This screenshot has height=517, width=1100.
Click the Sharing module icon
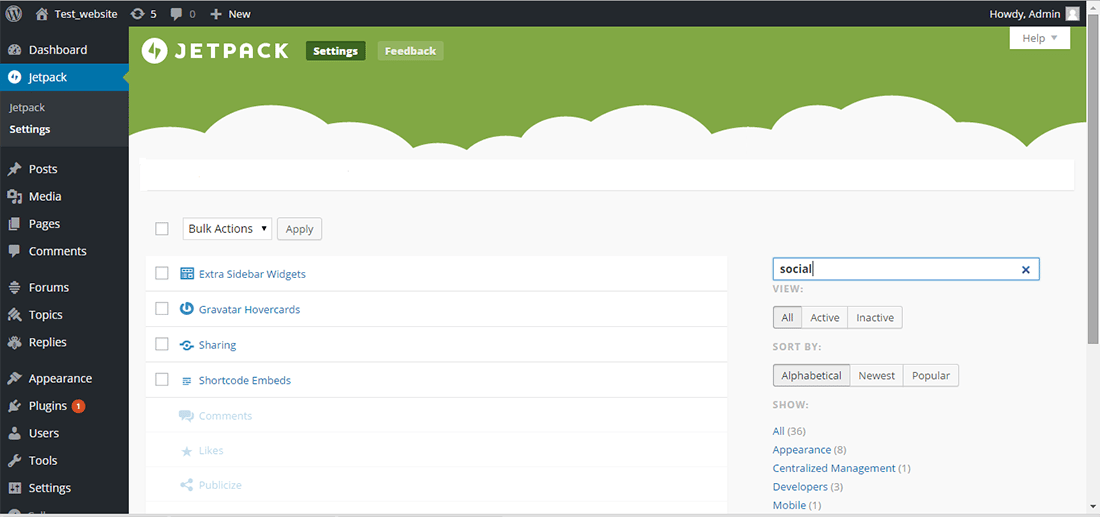187,345
